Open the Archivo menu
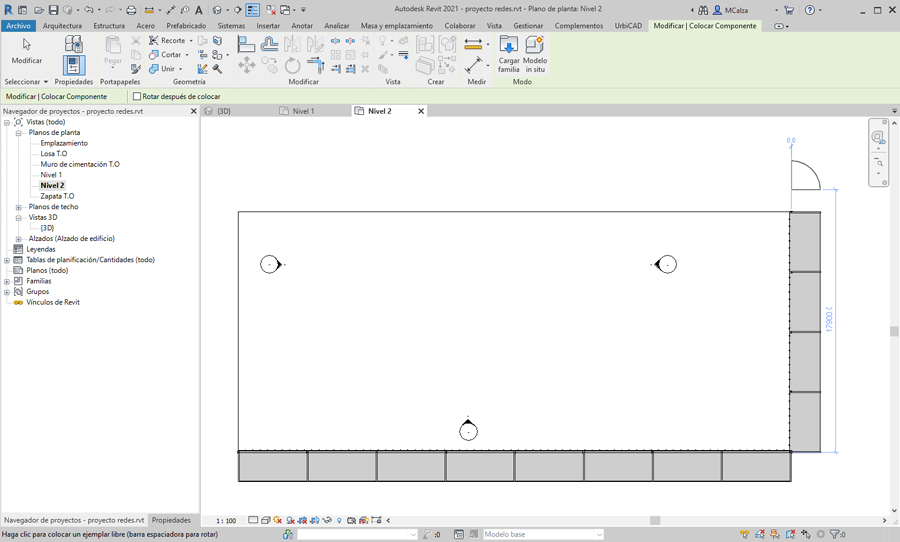900x542 pixels. click(18, 26)
